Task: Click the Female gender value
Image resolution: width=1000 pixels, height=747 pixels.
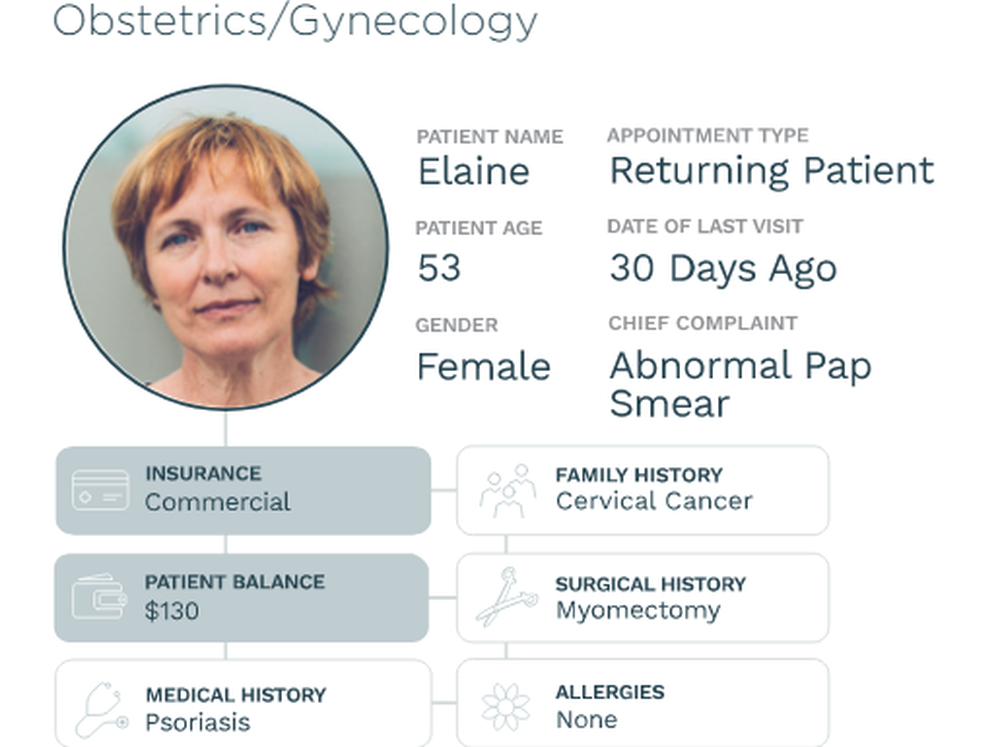Action: (484, 367)
